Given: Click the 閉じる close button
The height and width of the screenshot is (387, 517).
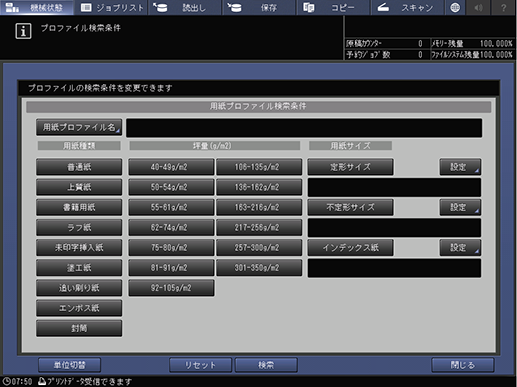Looking at the screenshot, I should (x=463, y=365).
